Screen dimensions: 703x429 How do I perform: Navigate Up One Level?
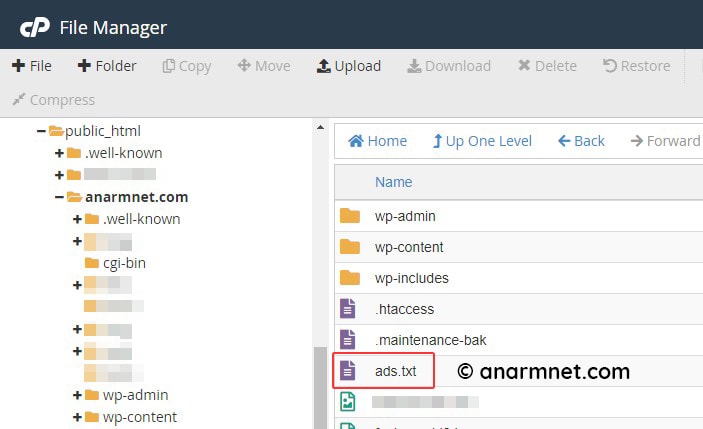(x=482, y=141)
